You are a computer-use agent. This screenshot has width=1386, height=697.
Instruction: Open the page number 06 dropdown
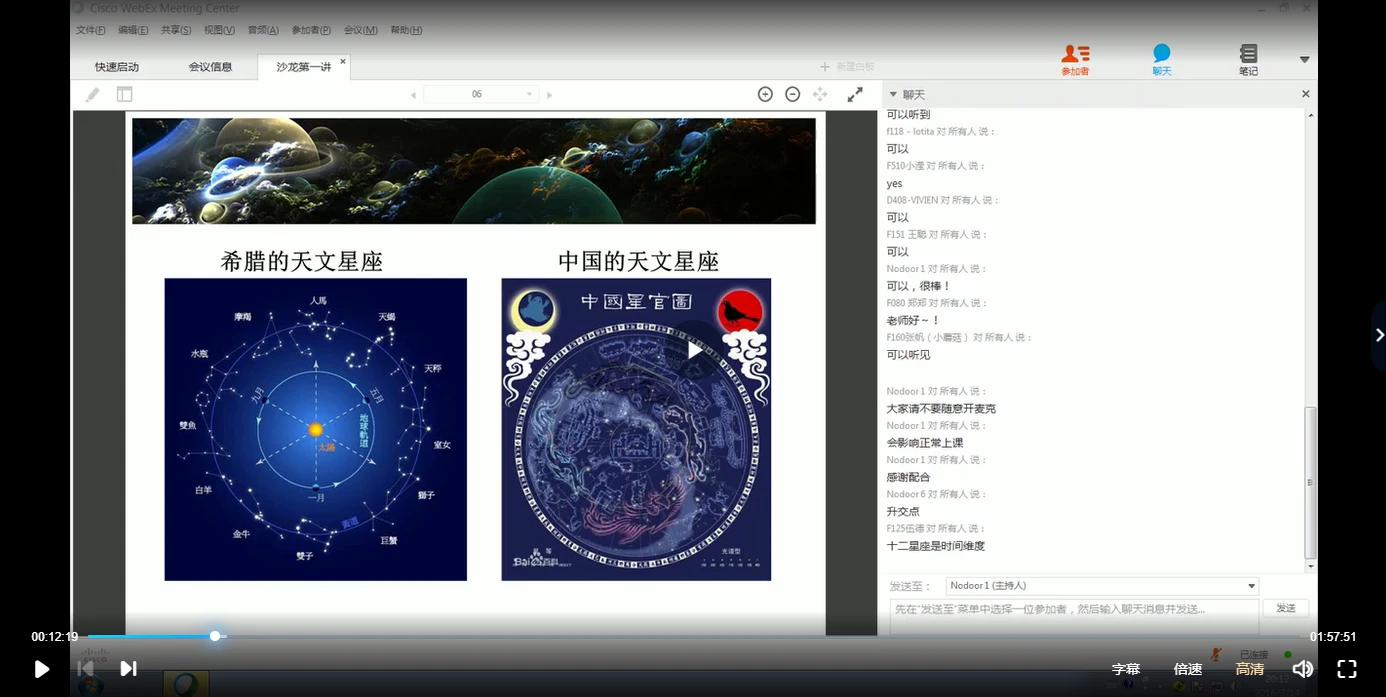click(481, 94)
